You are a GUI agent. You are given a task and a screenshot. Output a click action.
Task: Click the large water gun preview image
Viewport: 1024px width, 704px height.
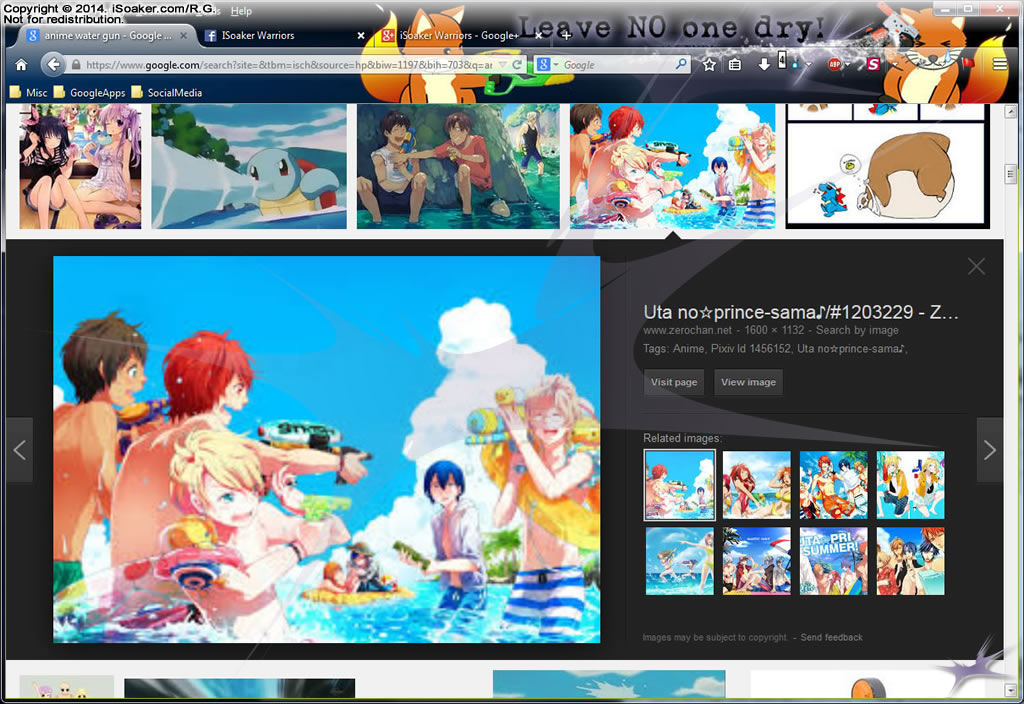[327, 449]
